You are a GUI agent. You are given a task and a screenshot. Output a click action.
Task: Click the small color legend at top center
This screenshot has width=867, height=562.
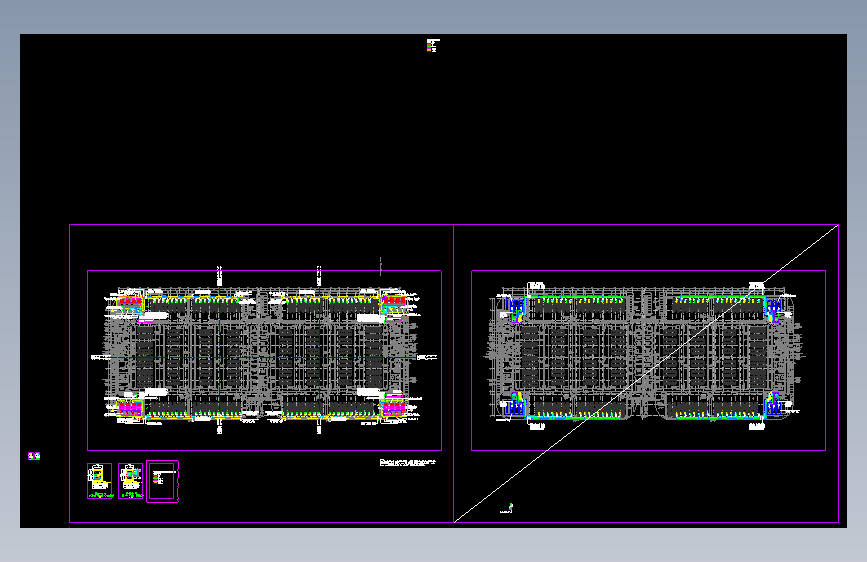coord(432,45)
